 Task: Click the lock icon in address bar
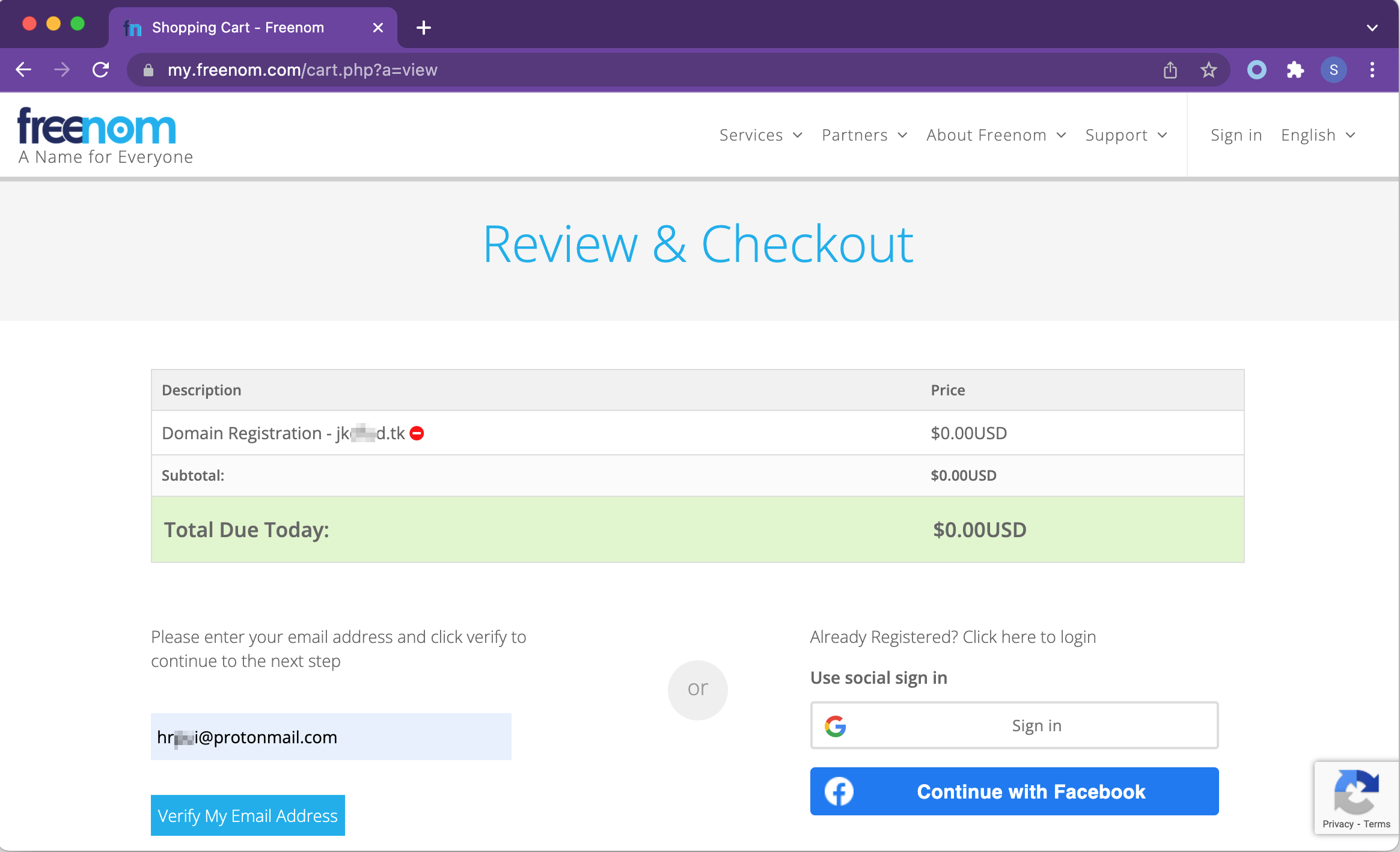(148, 70)
